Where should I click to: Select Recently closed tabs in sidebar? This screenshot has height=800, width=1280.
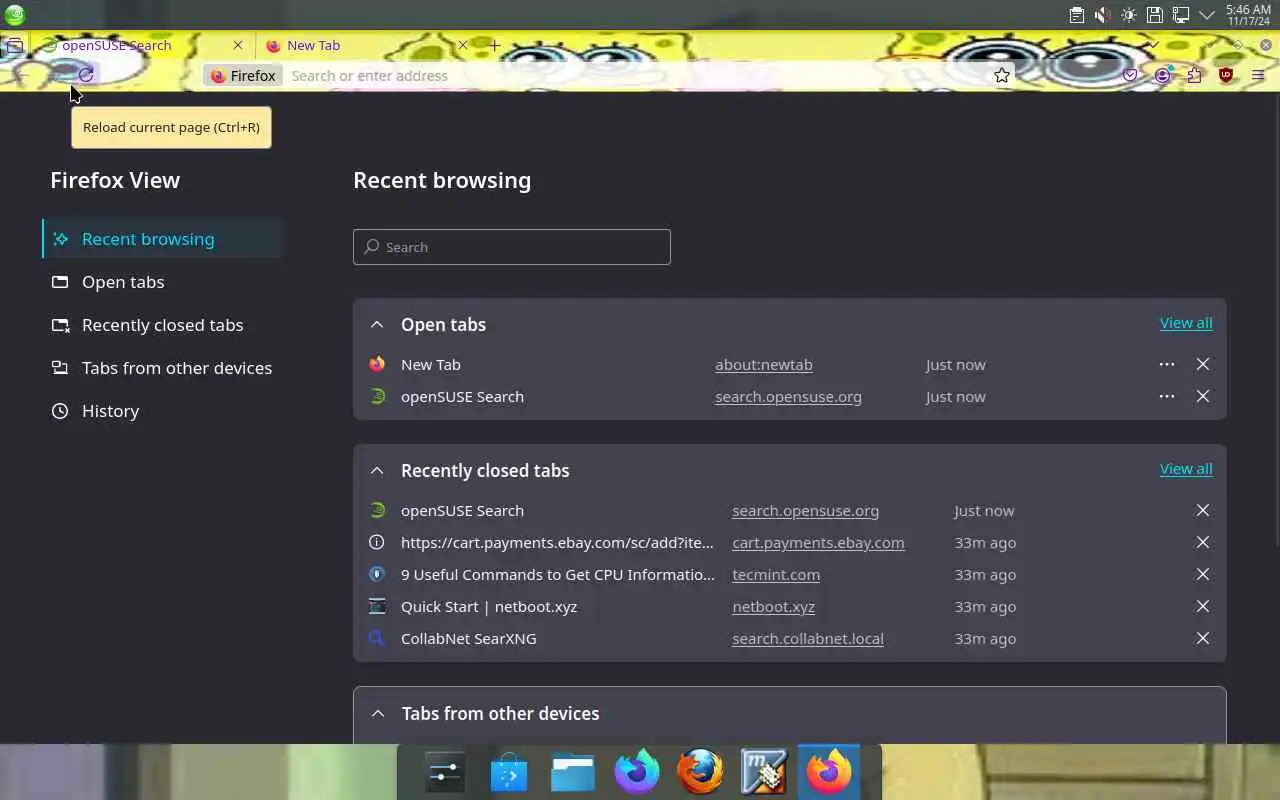[x=165, y=325]
